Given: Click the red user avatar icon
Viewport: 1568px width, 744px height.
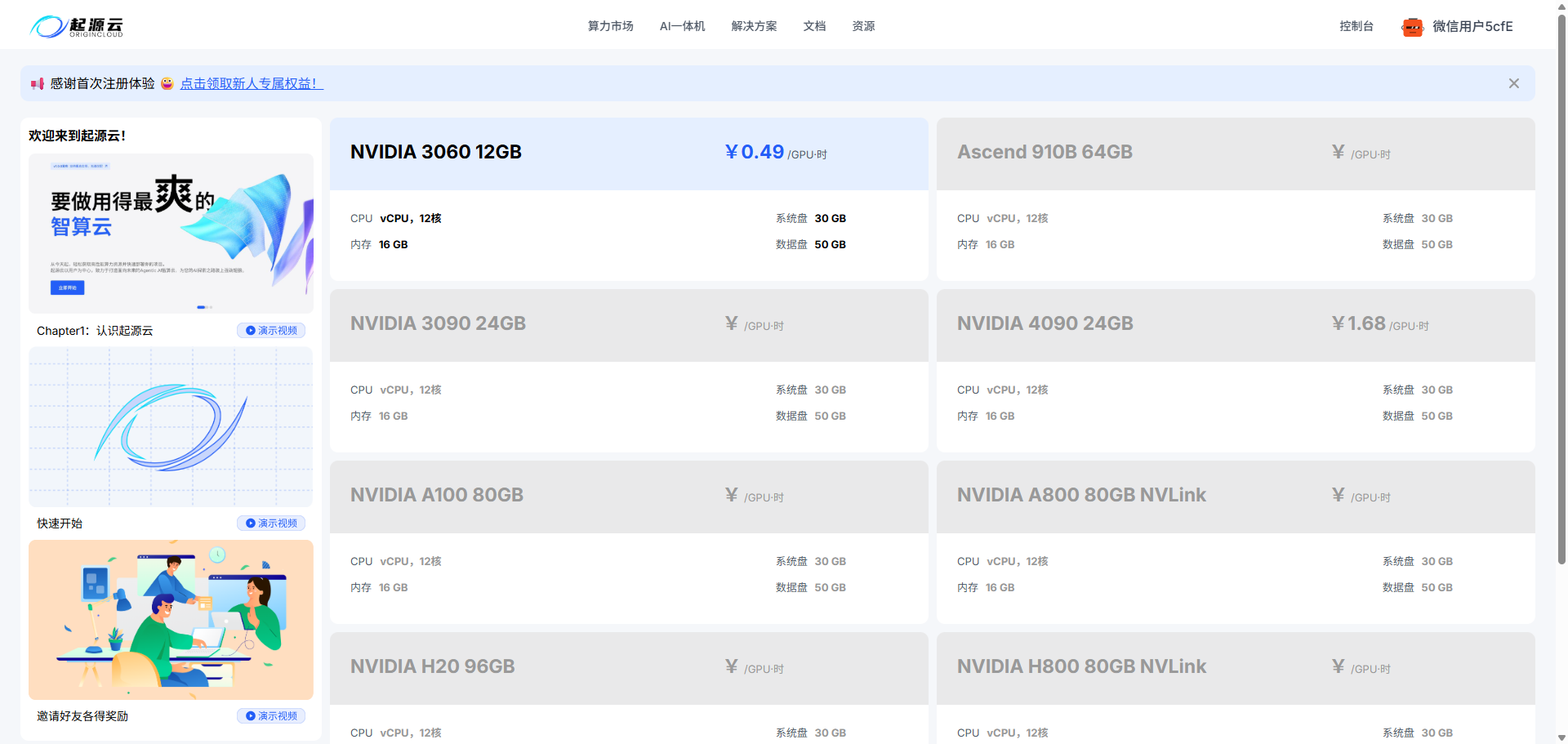Looking at the screenshot, I should [1412, 27].
